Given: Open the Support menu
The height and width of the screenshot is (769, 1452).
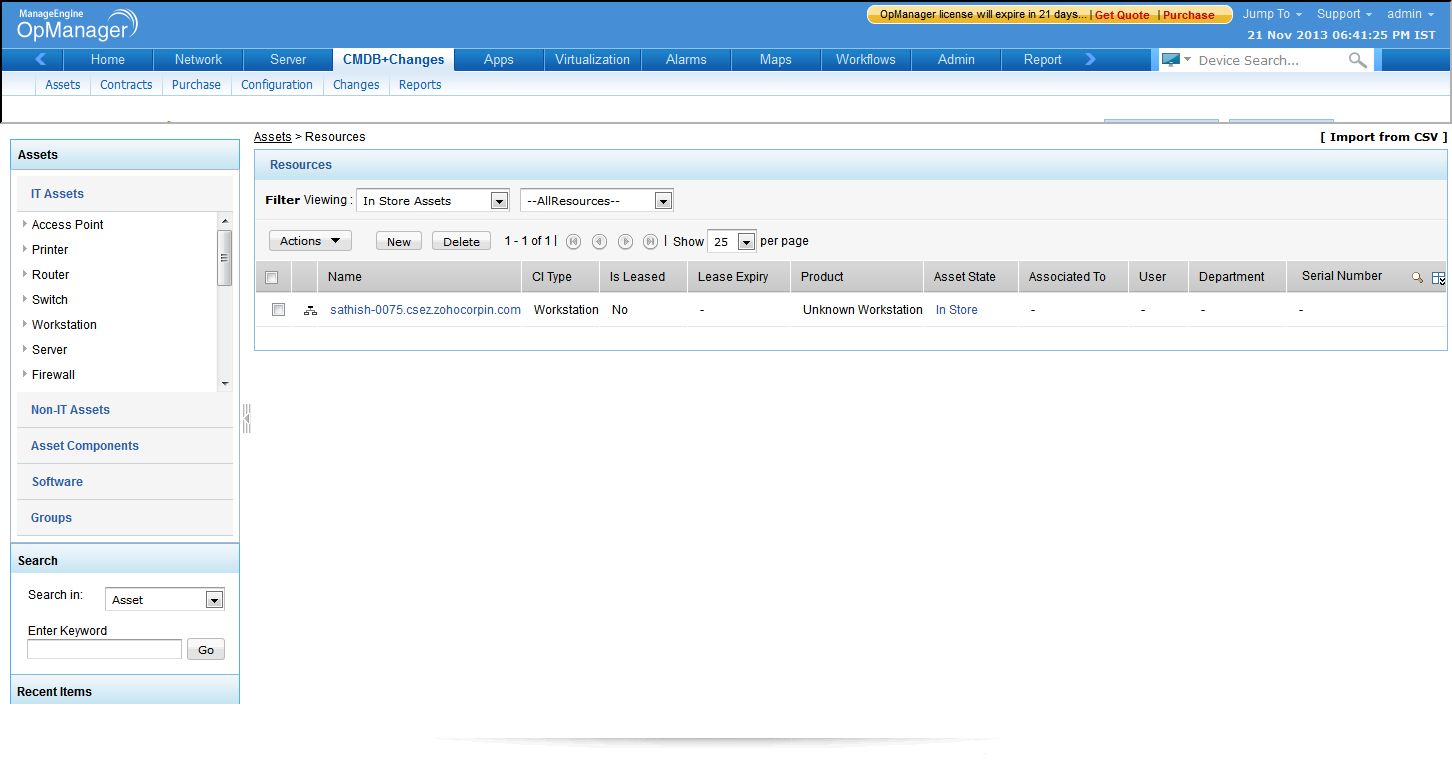Looking at the screenshot, I should 1344,14.
